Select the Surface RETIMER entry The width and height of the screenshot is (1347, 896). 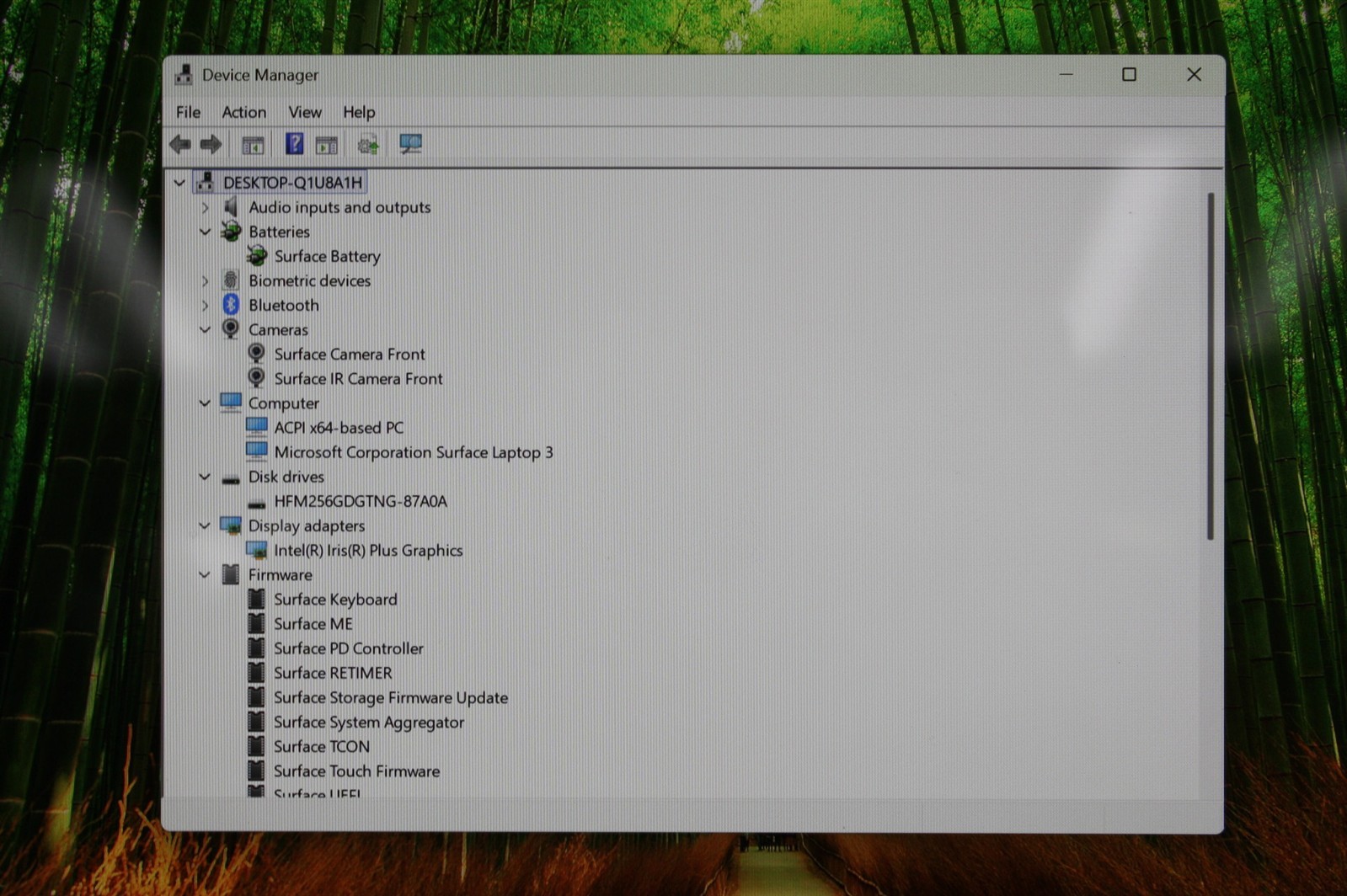pos(333,673)
